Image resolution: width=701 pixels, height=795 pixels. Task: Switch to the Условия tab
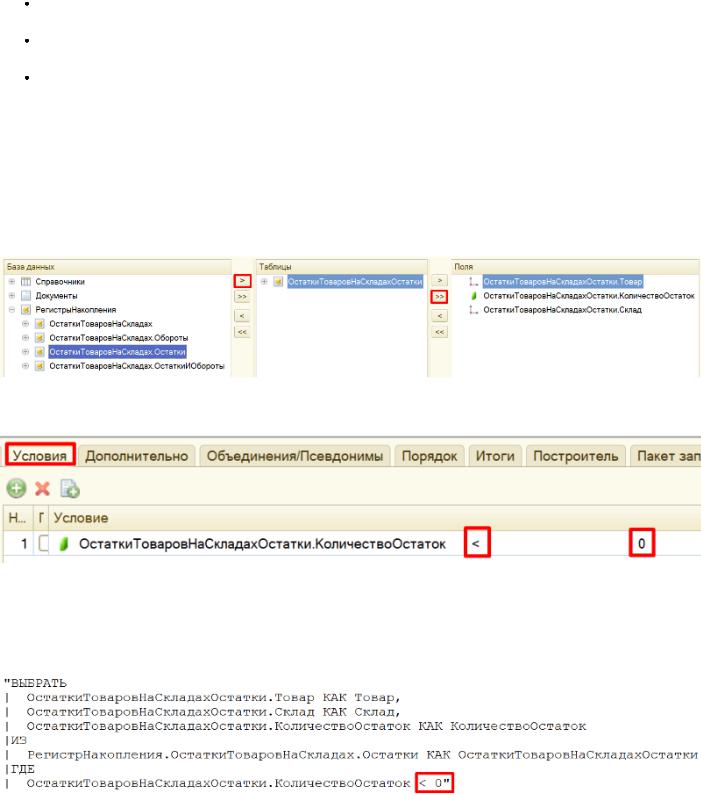[x=40, y=456]
